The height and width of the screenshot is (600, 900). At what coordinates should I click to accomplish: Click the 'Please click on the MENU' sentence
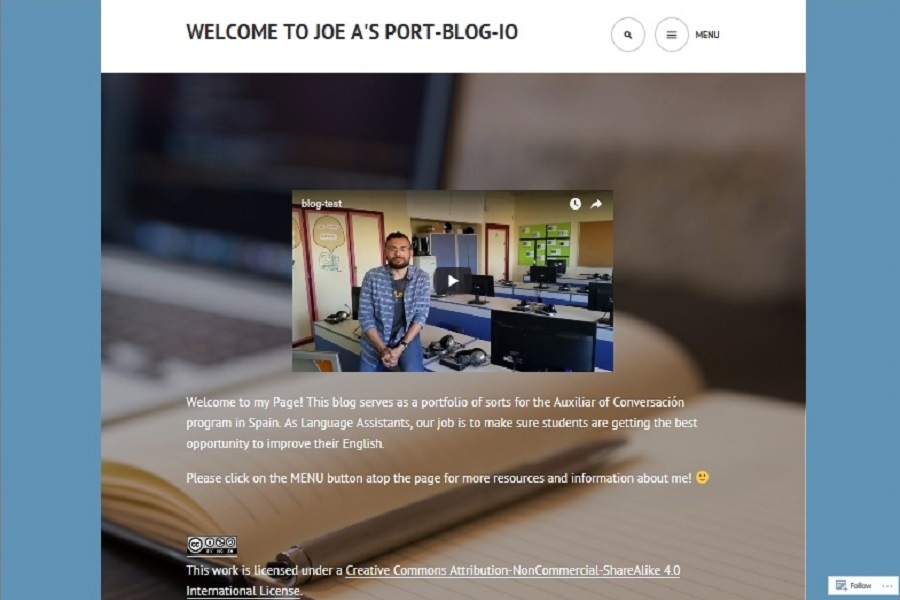439,478
